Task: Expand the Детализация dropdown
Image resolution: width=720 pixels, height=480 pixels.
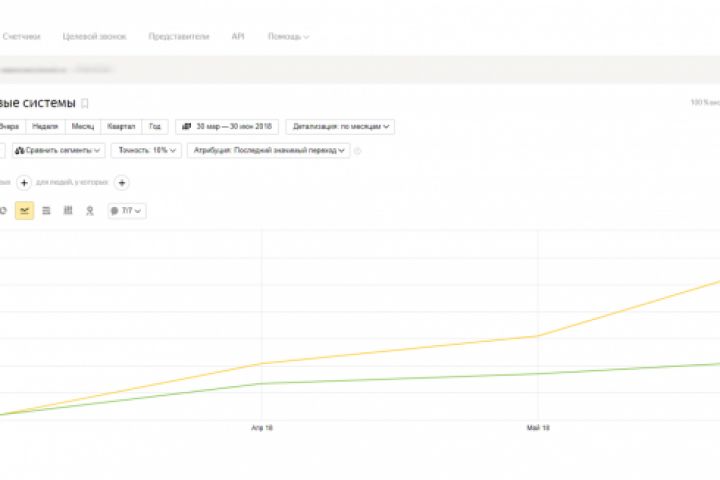Action: point(340,127)
